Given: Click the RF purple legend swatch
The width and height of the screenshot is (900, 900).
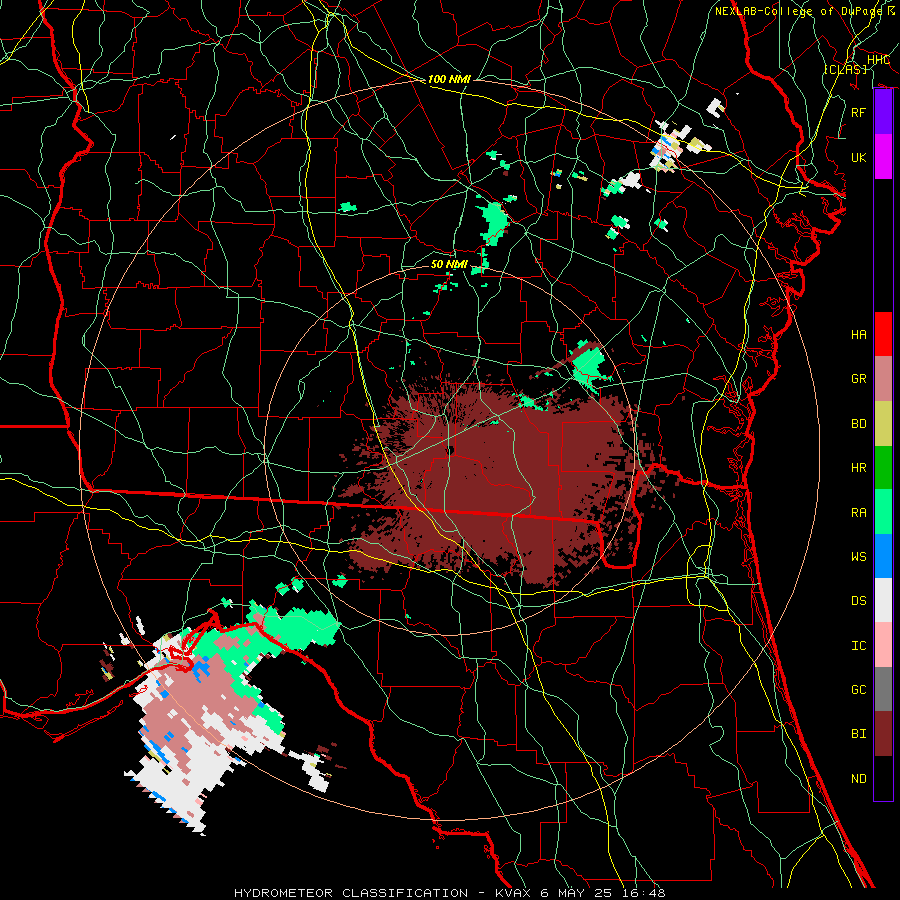Looking at the screenshot, I should 883,112.
